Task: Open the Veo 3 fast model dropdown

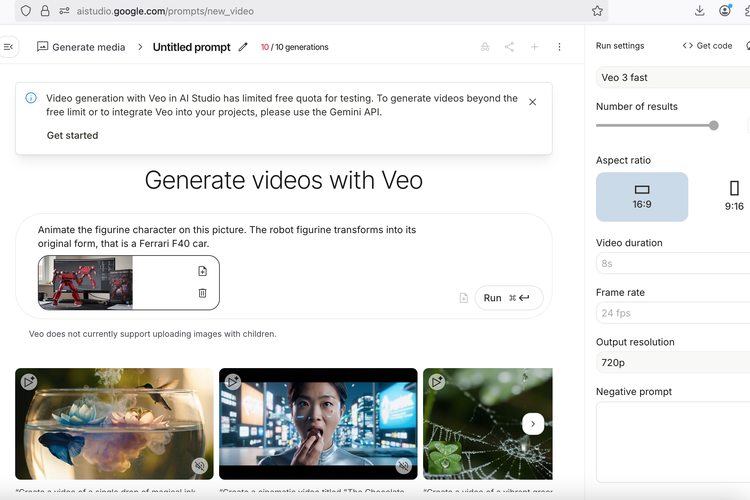Action: click(673, 78)
